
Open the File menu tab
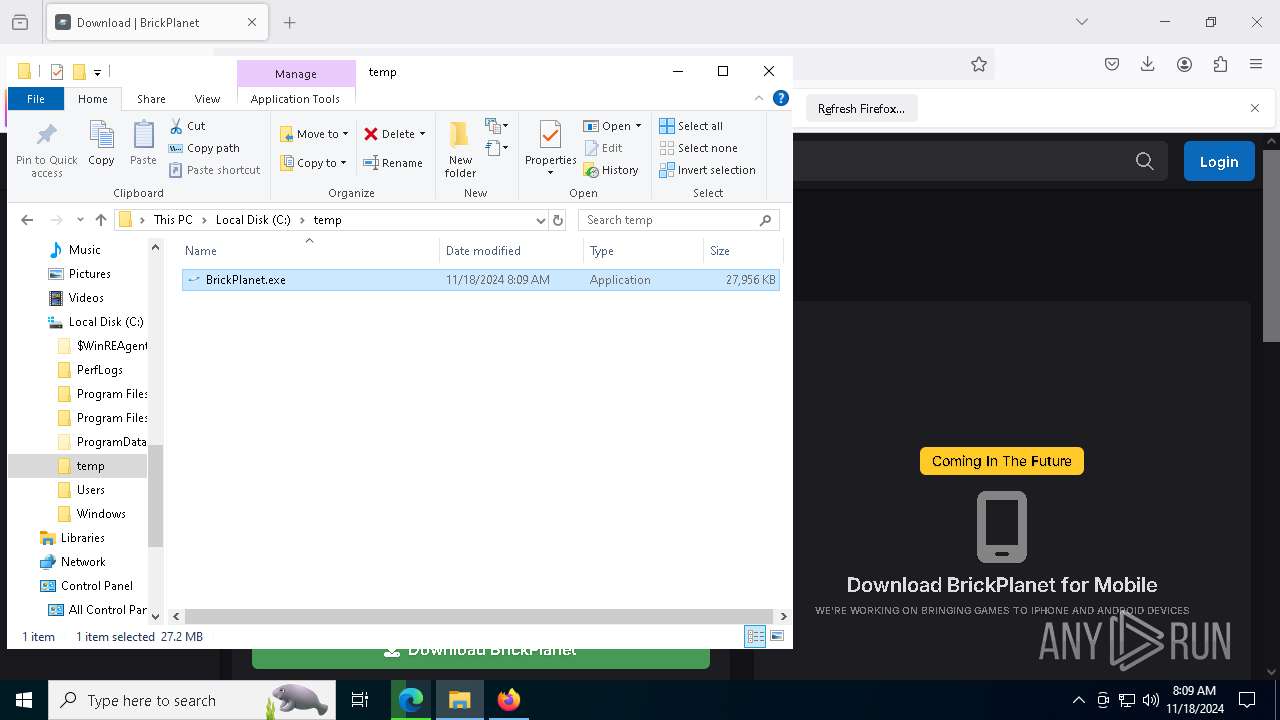35,99
